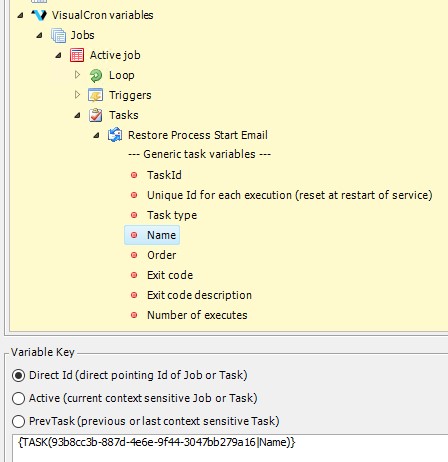The image size is (448, 462).
Task: Select PrevTask radio button
Action: [x=18, y=421]
